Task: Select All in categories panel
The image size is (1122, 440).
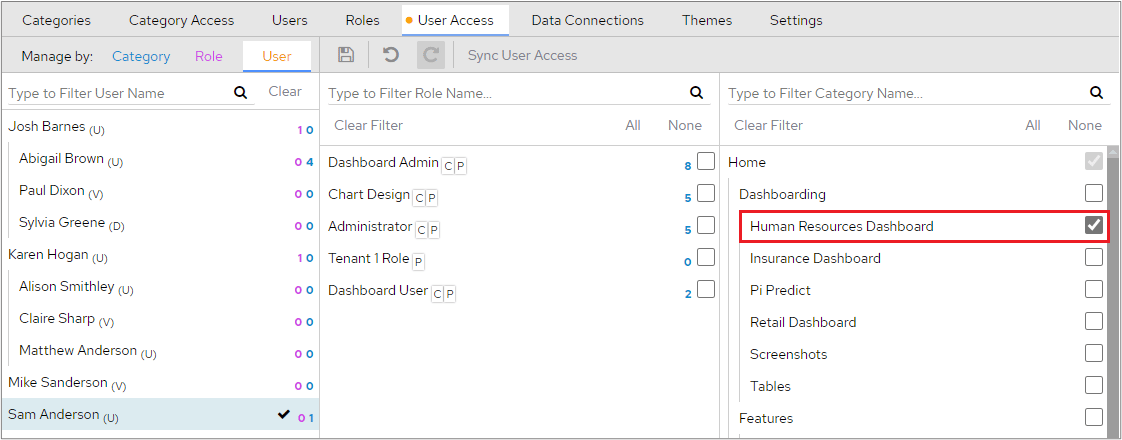Action: (1033, 125)
